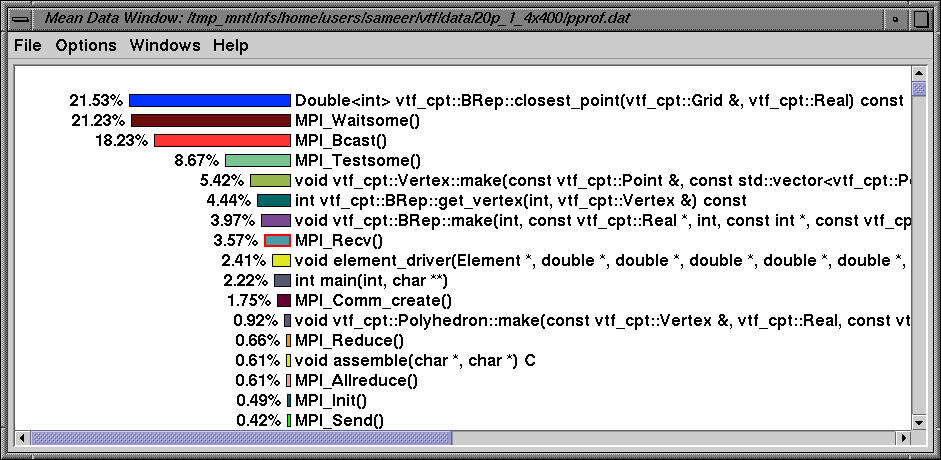Screen dimensions: 941x460
Task: Click the yellow element_driver bar
Action: (x=281, y=260)
